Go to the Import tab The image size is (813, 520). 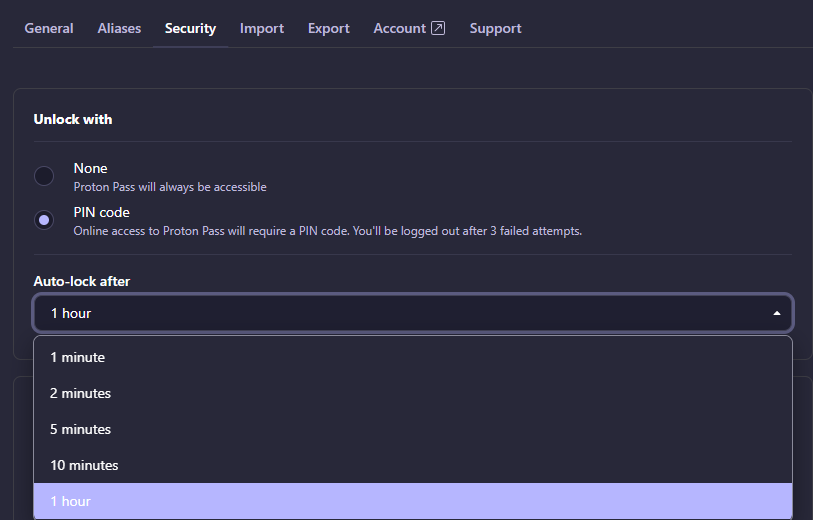point(262,28)
